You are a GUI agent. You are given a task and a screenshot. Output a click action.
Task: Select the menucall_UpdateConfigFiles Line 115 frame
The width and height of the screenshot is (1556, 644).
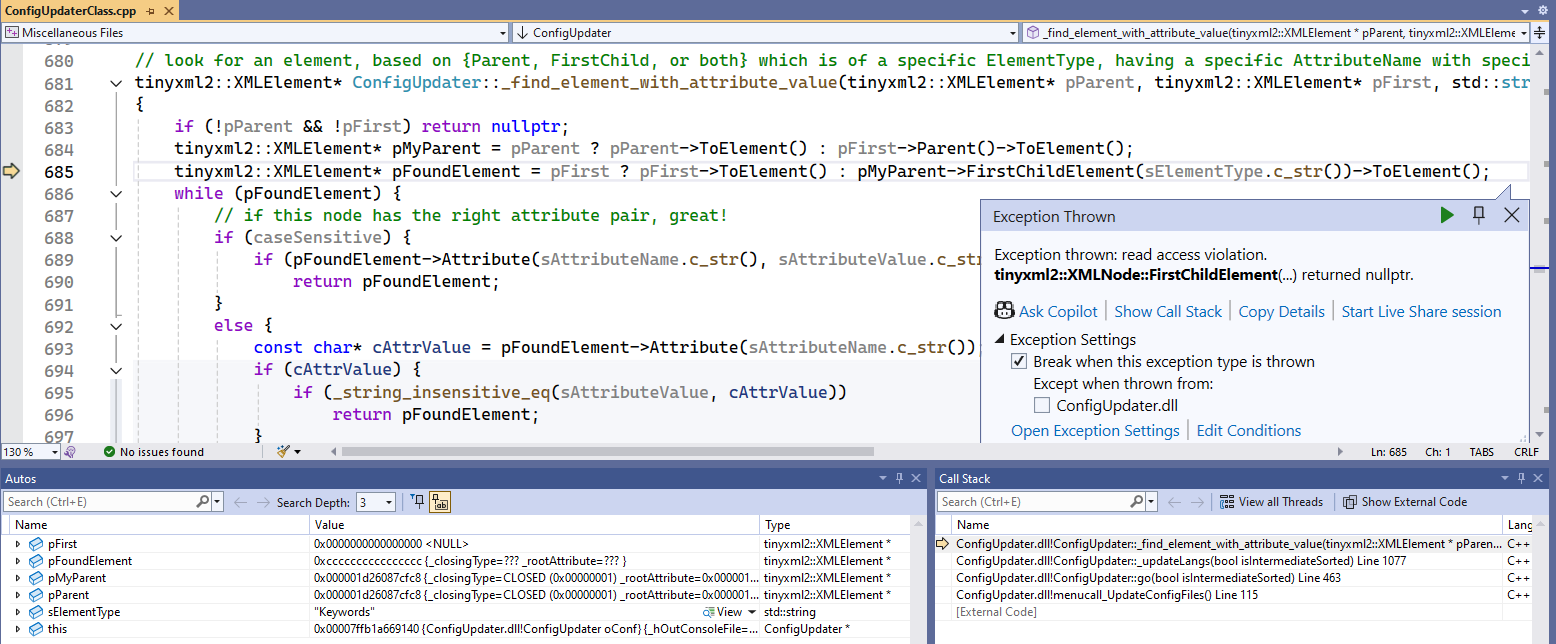click(x=1107, y=595)
